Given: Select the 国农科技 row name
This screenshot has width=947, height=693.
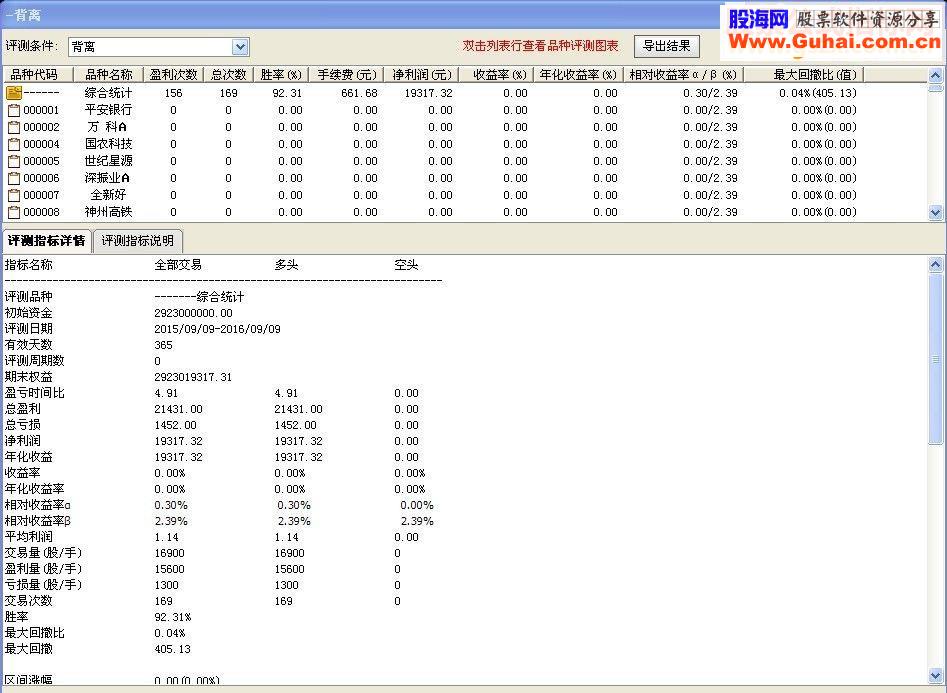Looking at the screenshot, I should 108,144.
